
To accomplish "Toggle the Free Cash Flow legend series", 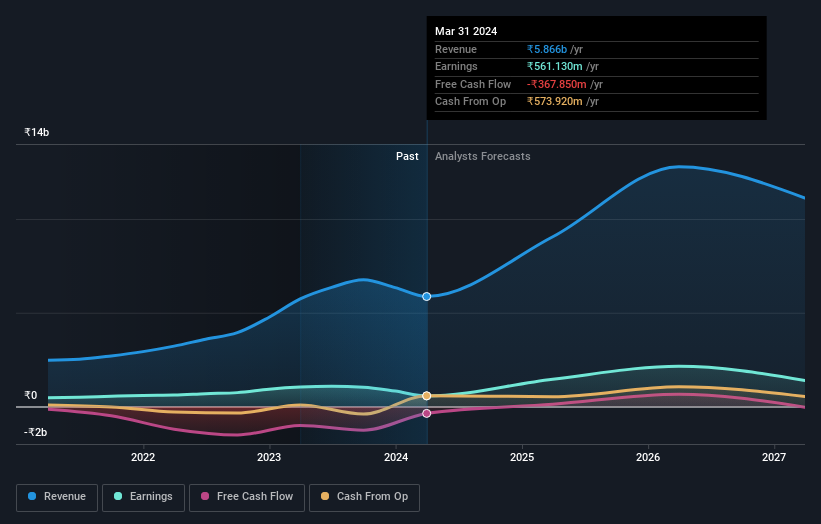I will (247, 497).
